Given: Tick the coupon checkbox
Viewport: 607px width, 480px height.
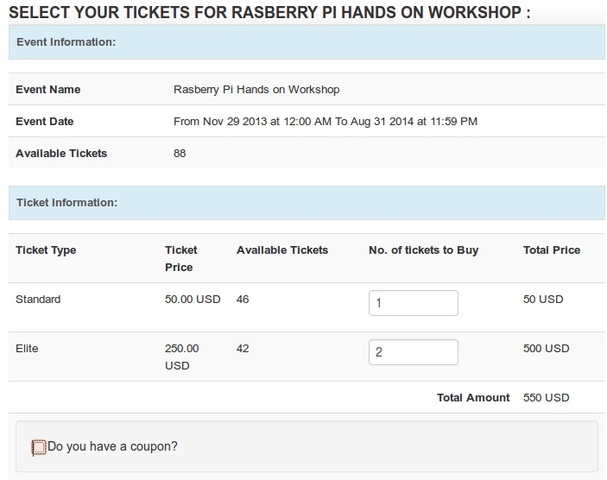Looking at the screenshot, I should coord(39,447).
